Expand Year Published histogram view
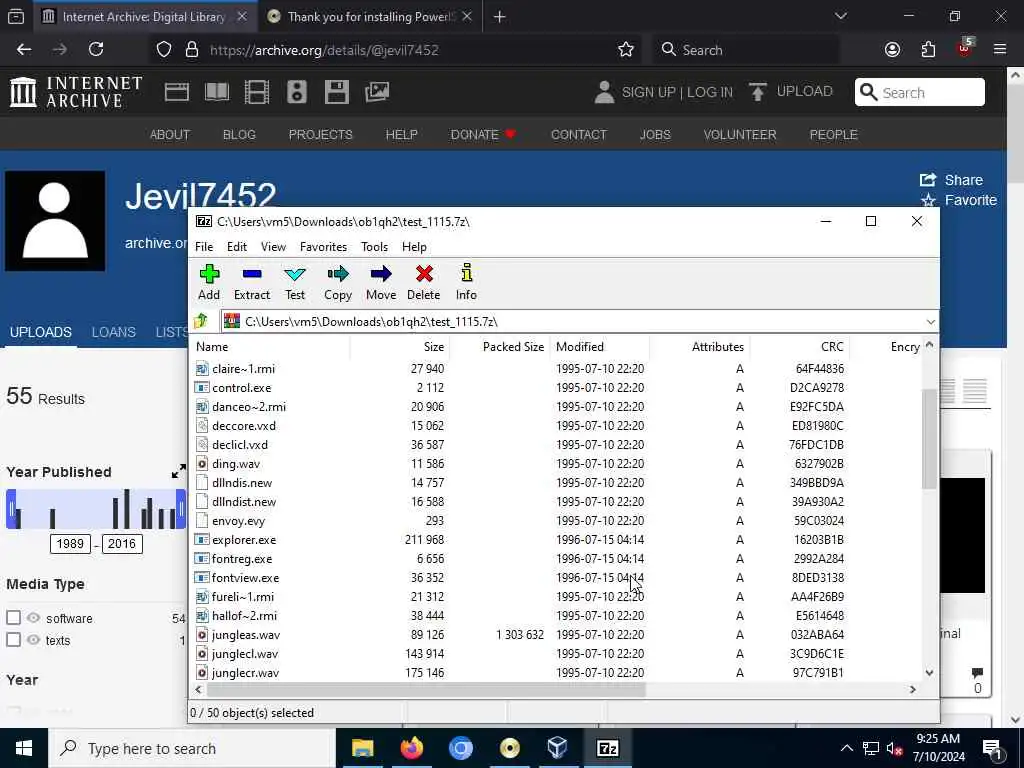This screenshot has width=1024, height=768. click(x=178, y=472)
